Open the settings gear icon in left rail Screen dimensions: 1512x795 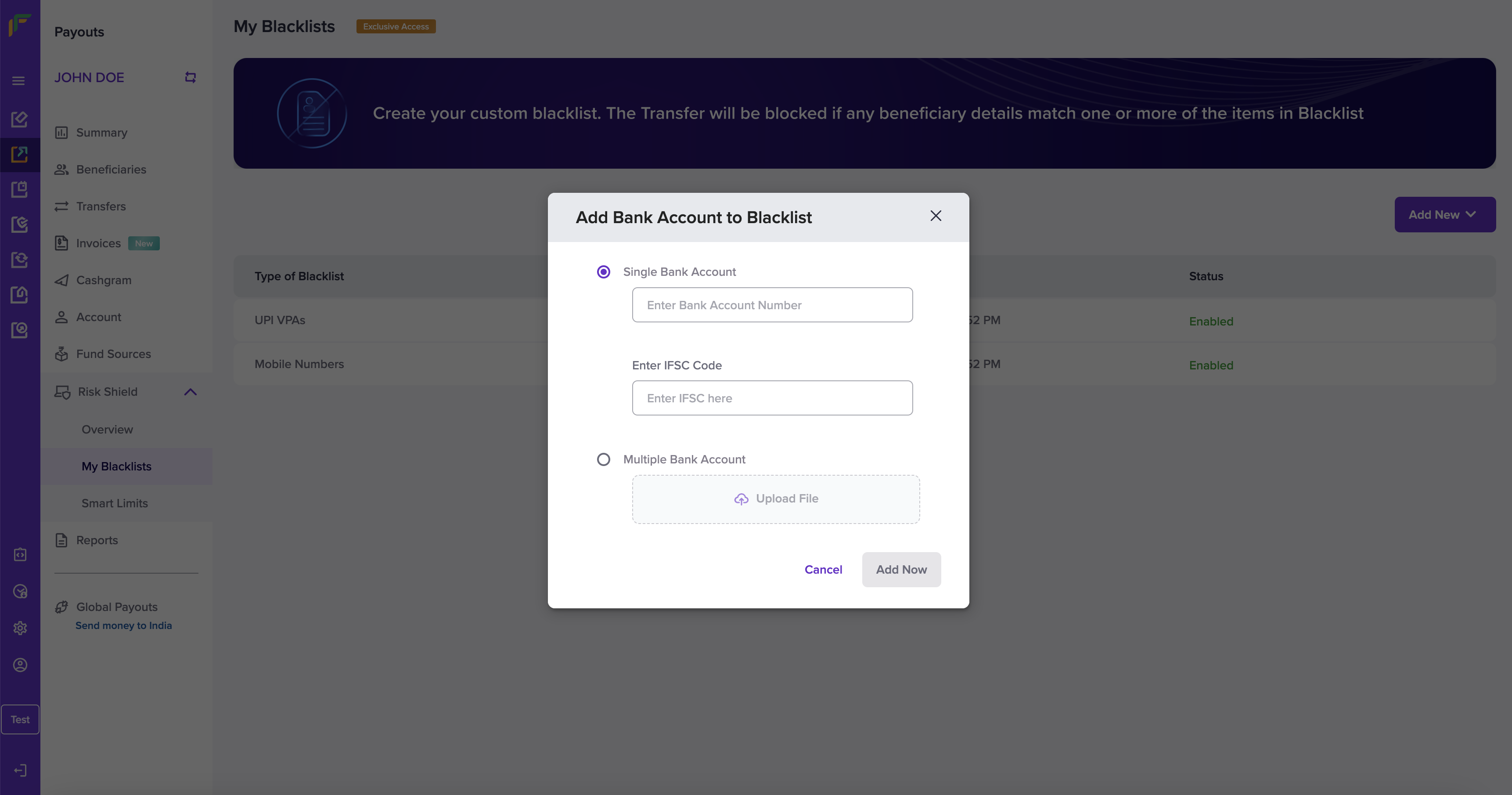[20, 628]
